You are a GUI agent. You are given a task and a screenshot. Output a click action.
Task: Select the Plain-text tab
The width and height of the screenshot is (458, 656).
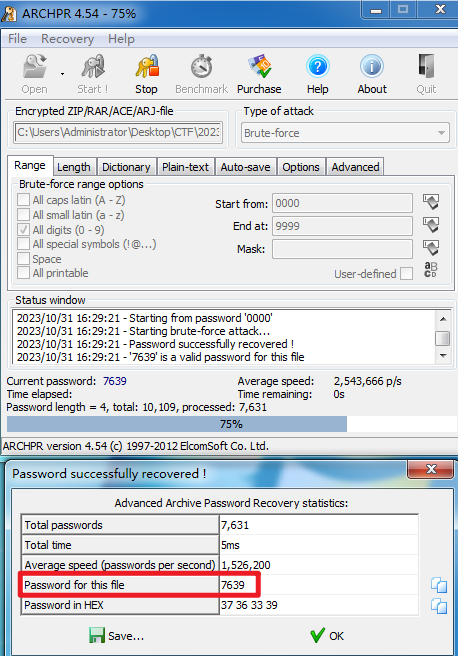click(x=185, y=167)
